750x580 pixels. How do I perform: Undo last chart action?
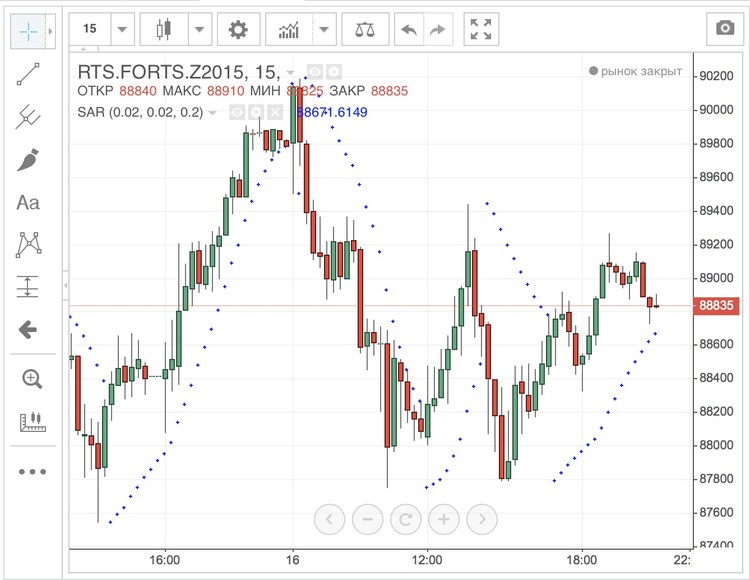tap(409, 30)
